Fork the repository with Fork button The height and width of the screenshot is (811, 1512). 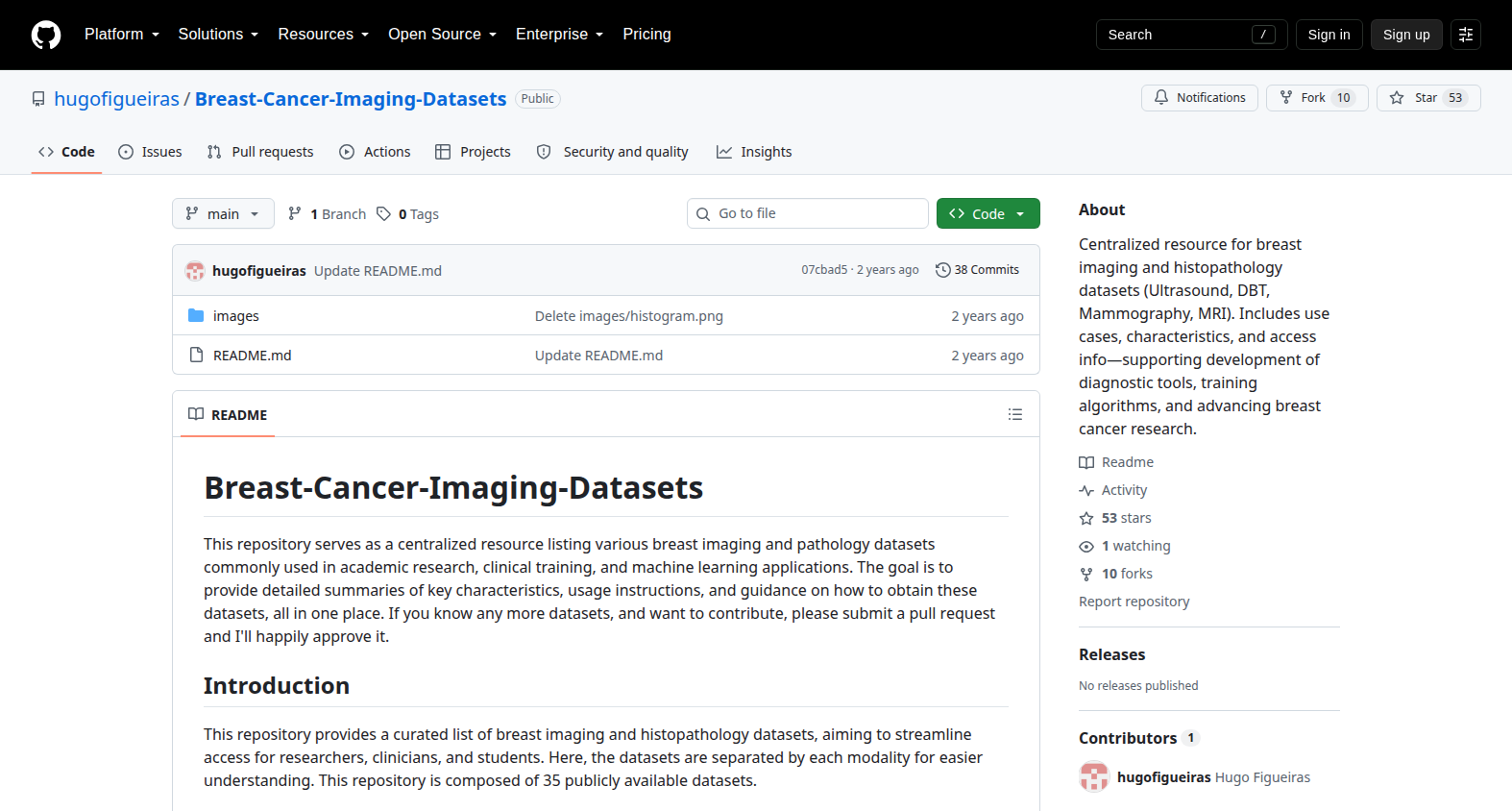tap(1318, 98)
